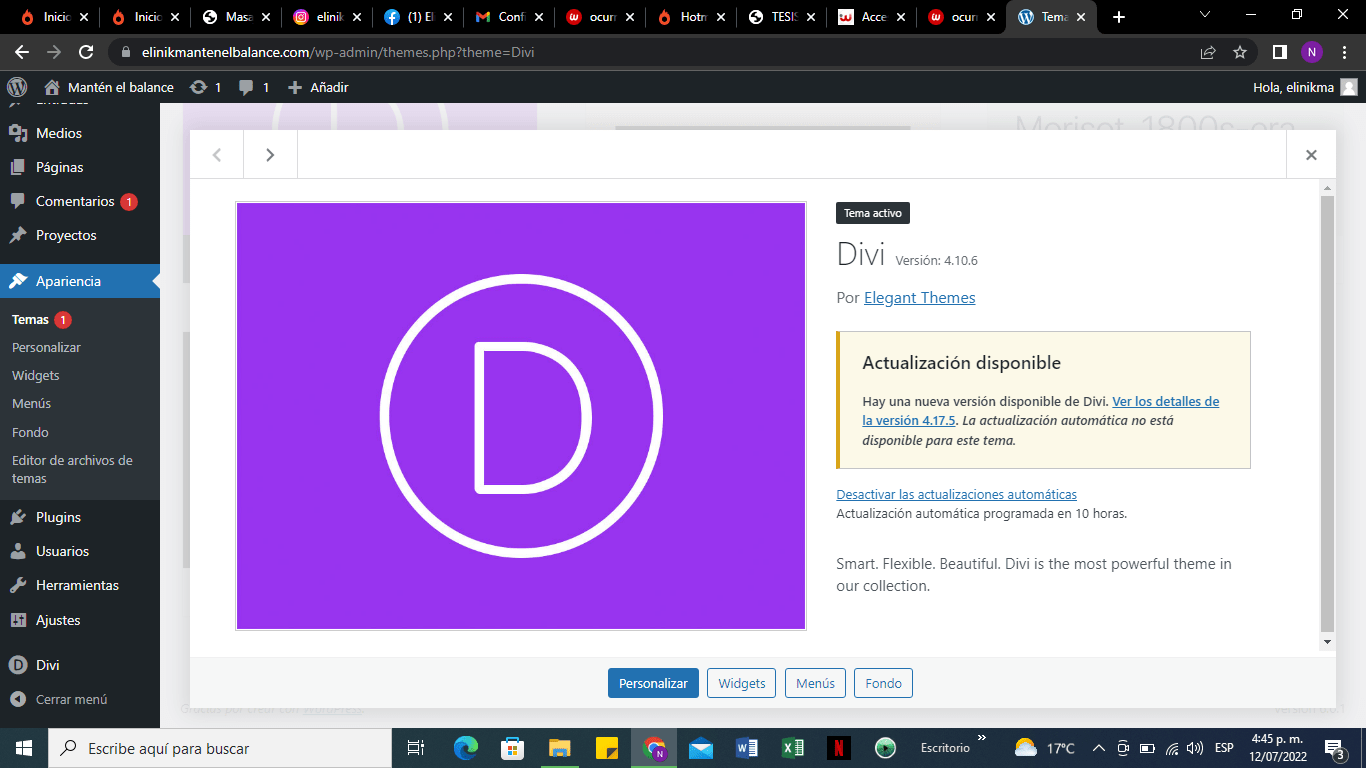Show the next theme with right chevron

270,155
